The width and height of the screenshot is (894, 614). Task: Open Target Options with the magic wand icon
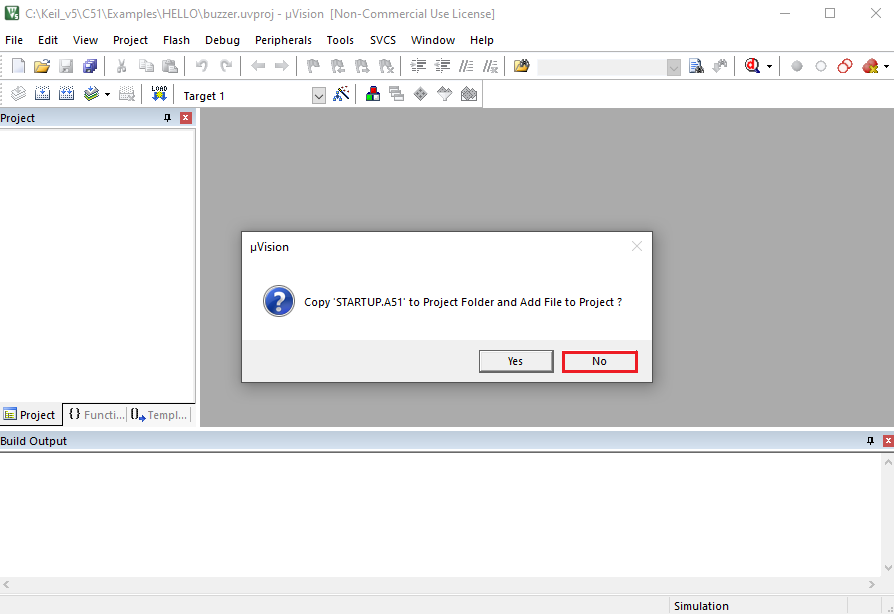[x=341, y=94]
